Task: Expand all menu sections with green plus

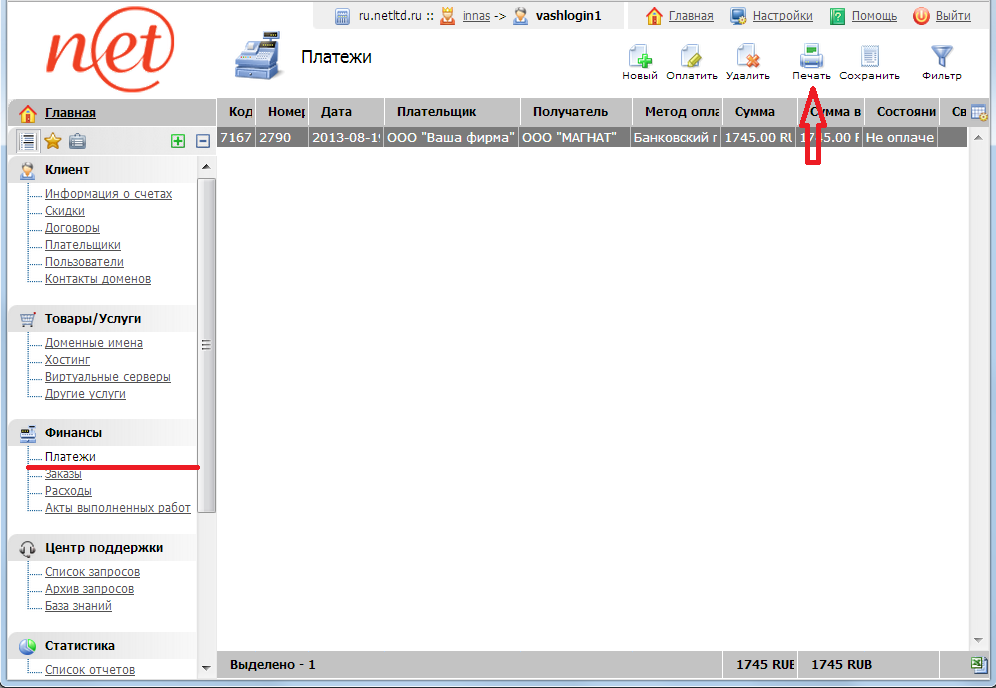Action: [x=178, y=141]
